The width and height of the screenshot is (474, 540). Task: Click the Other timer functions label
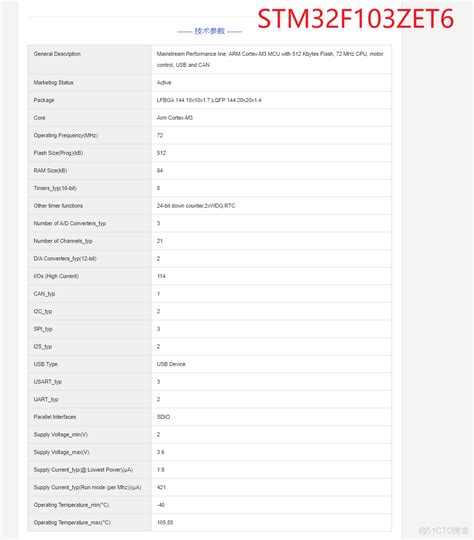point(58,206)
